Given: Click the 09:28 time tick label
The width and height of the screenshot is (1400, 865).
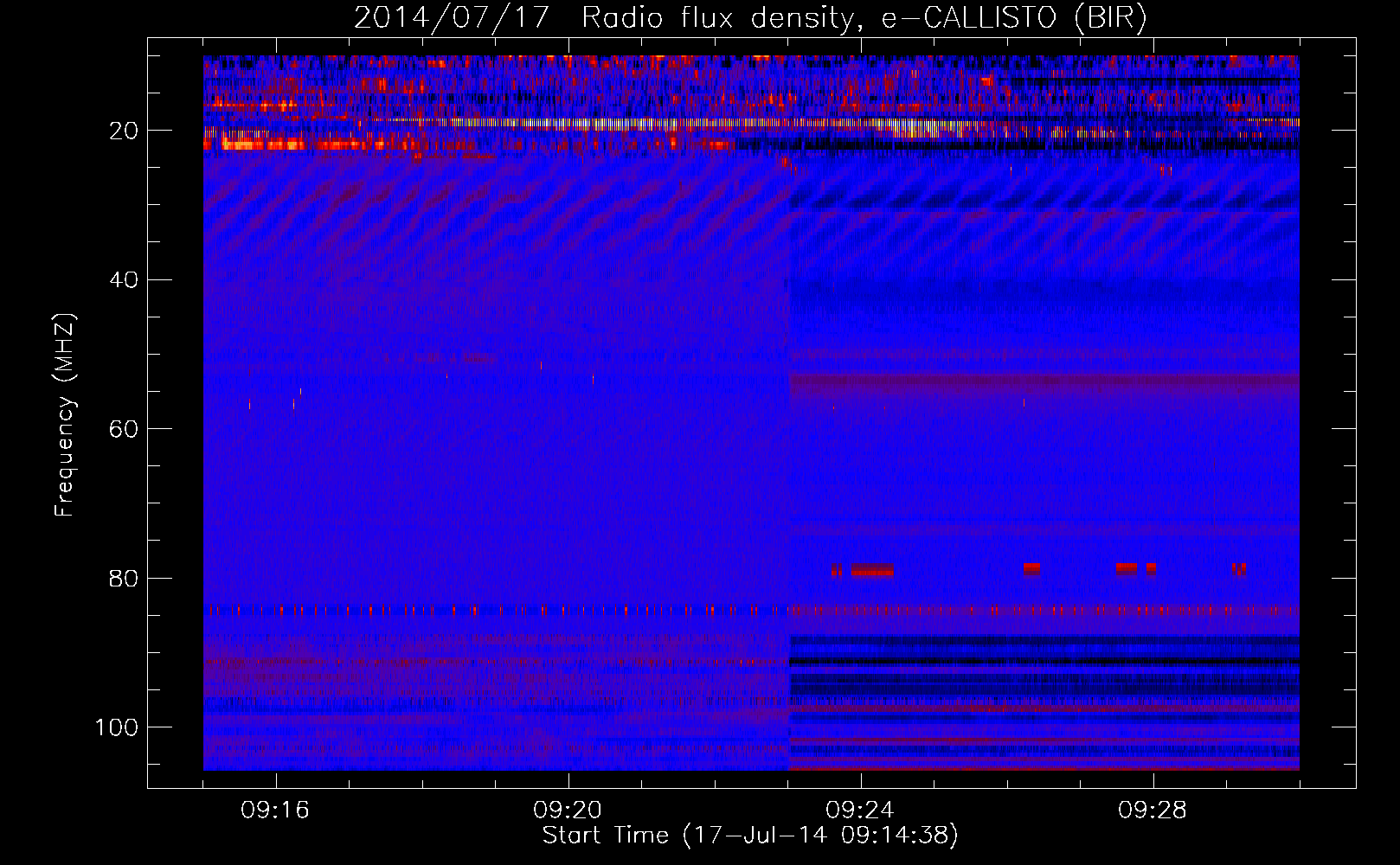Looking at the screenshot, I should click(x=1153, y=811).
